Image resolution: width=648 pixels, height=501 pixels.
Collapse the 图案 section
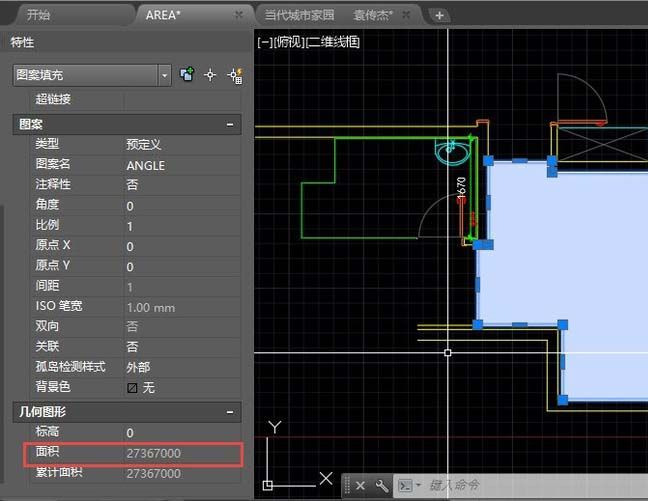coord(230,125)
